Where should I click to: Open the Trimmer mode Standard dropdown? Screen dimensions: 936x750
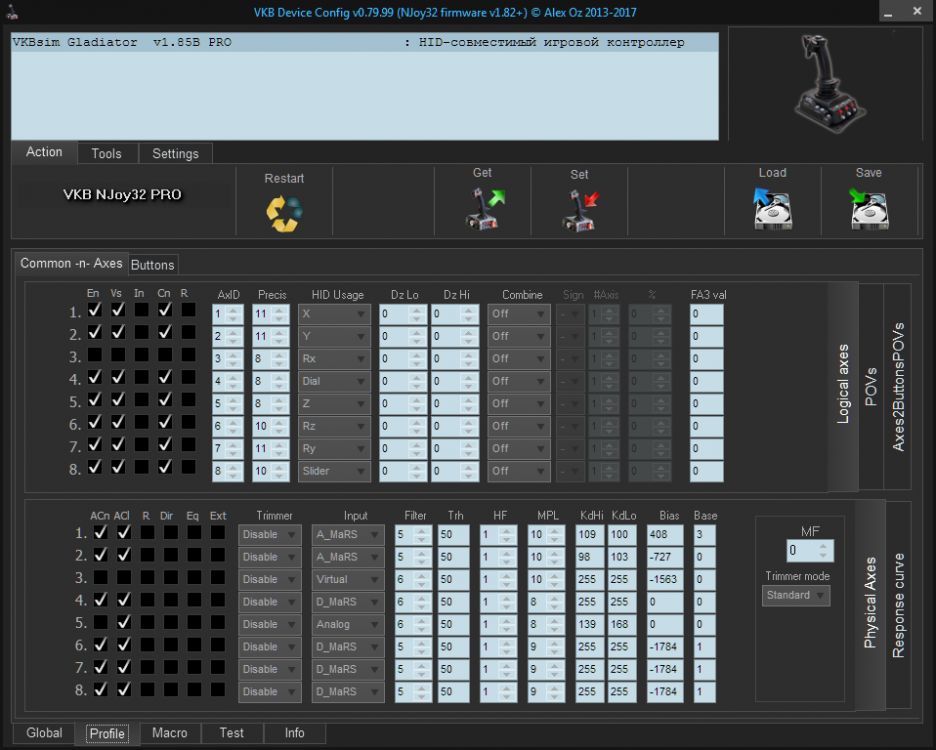pyautogui.click(x=796, y=595)
